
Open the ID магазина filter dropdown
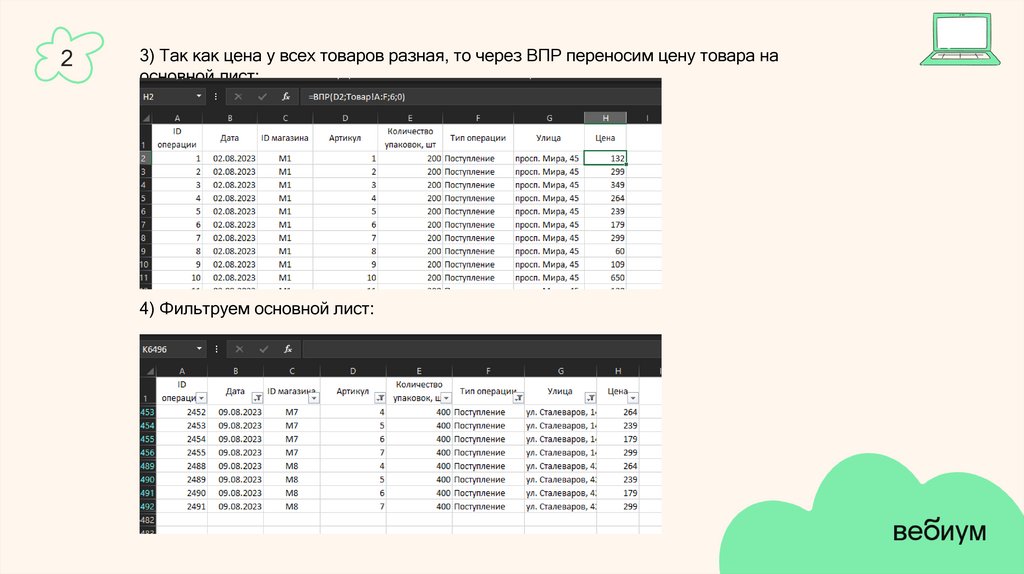(x=314, y=398)
